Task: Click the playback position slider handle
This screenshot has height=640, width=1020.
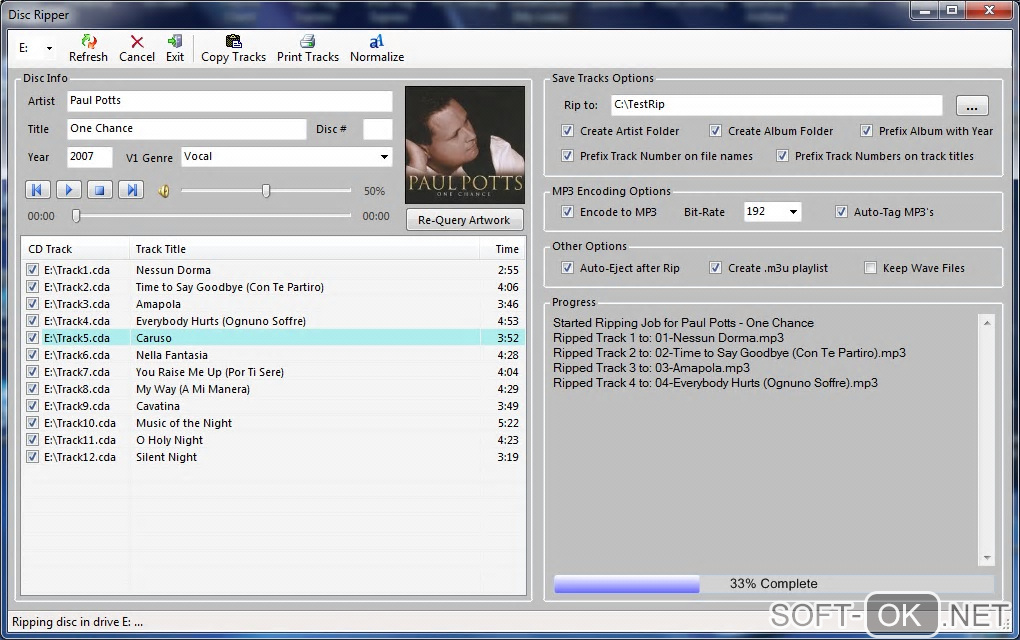Action: coord(76,216)
